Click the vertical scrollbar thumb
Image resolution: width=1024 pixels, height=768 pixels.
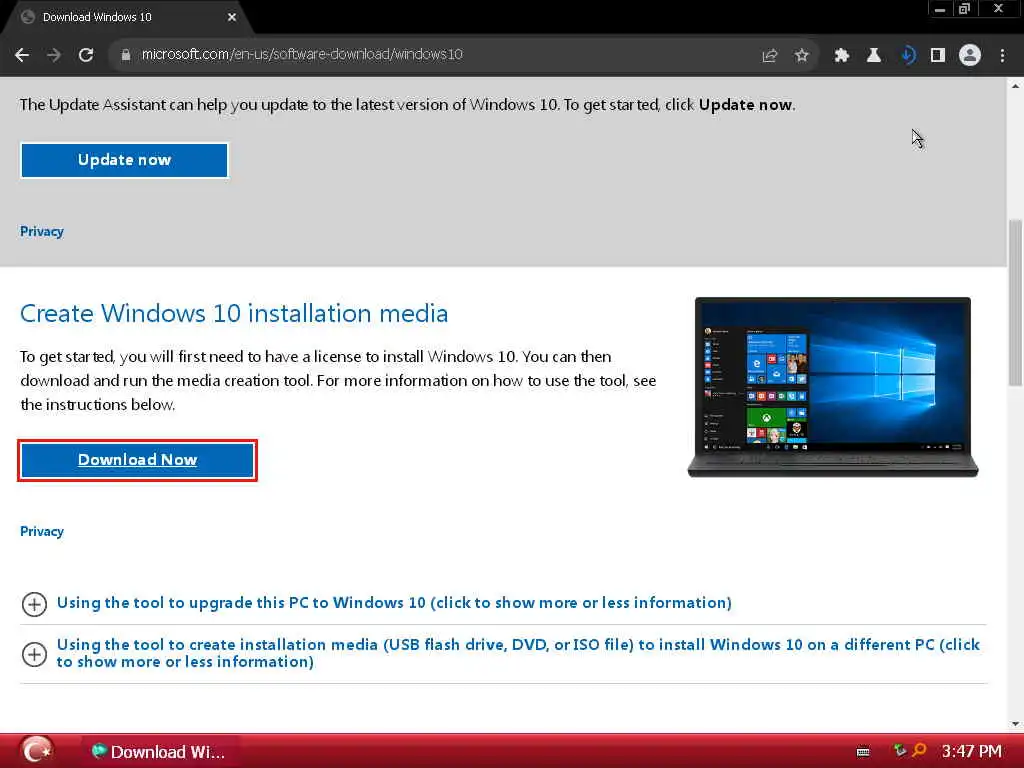[x=1015, y=302]
